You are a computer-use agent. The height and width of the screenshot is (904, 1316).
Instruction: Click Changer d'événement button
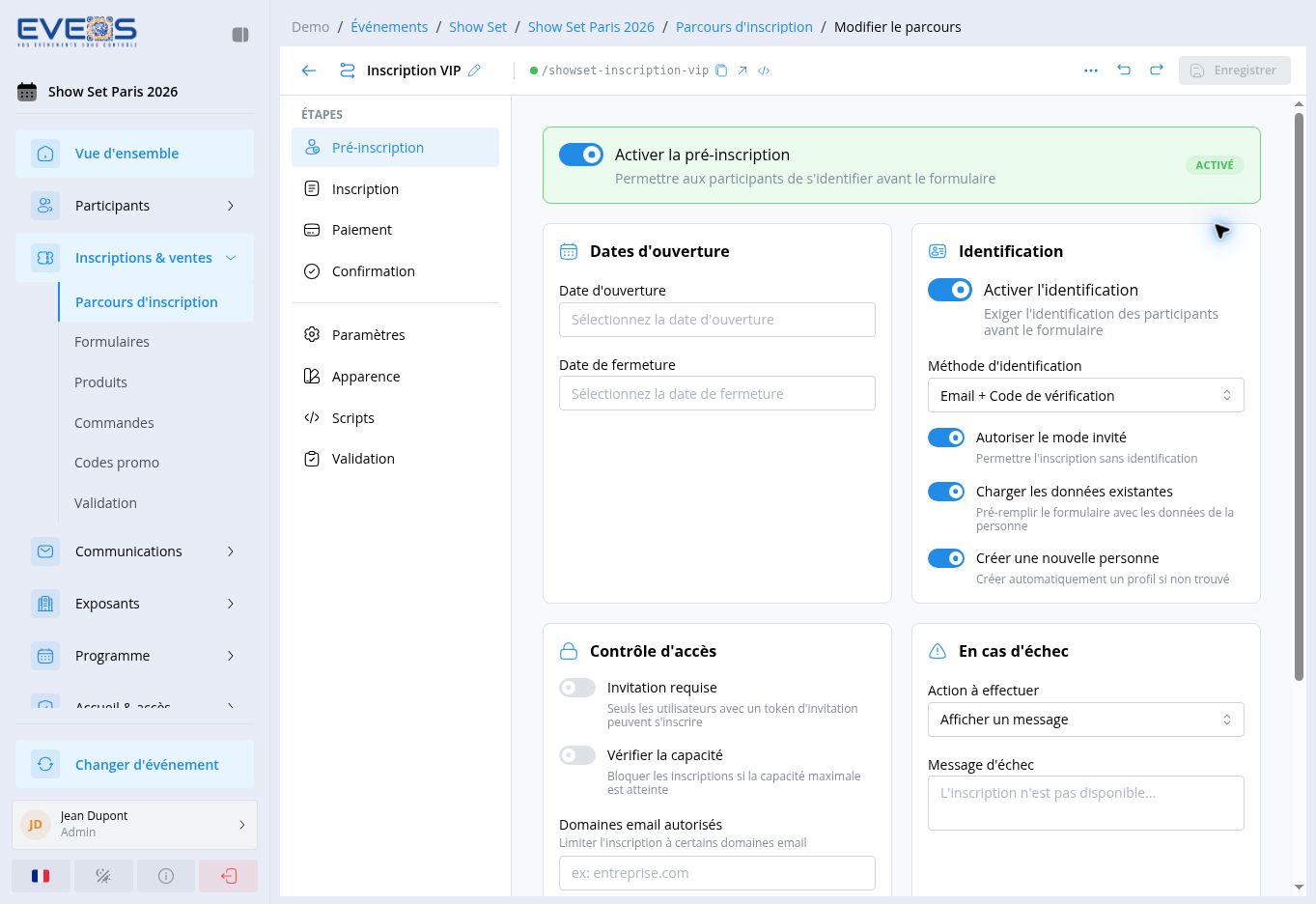tap(134, 765)
